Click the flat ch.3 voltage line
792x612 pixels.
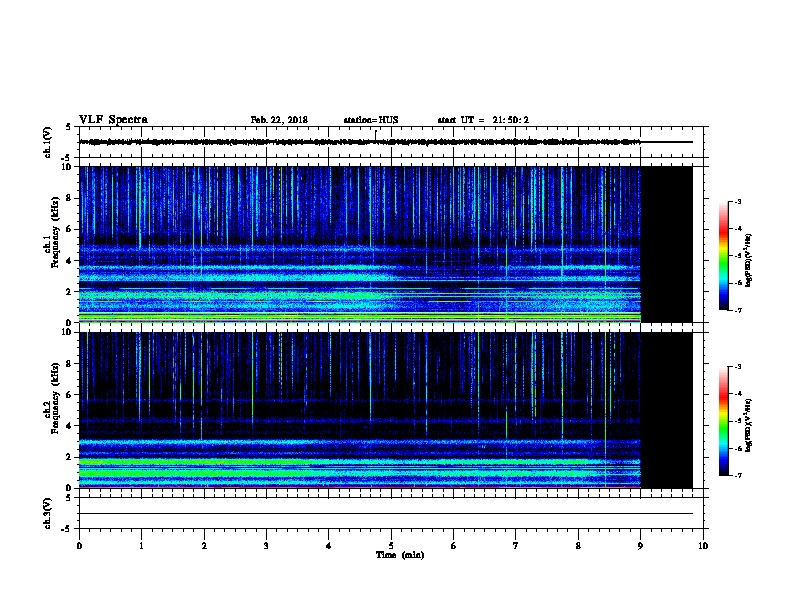386,514
